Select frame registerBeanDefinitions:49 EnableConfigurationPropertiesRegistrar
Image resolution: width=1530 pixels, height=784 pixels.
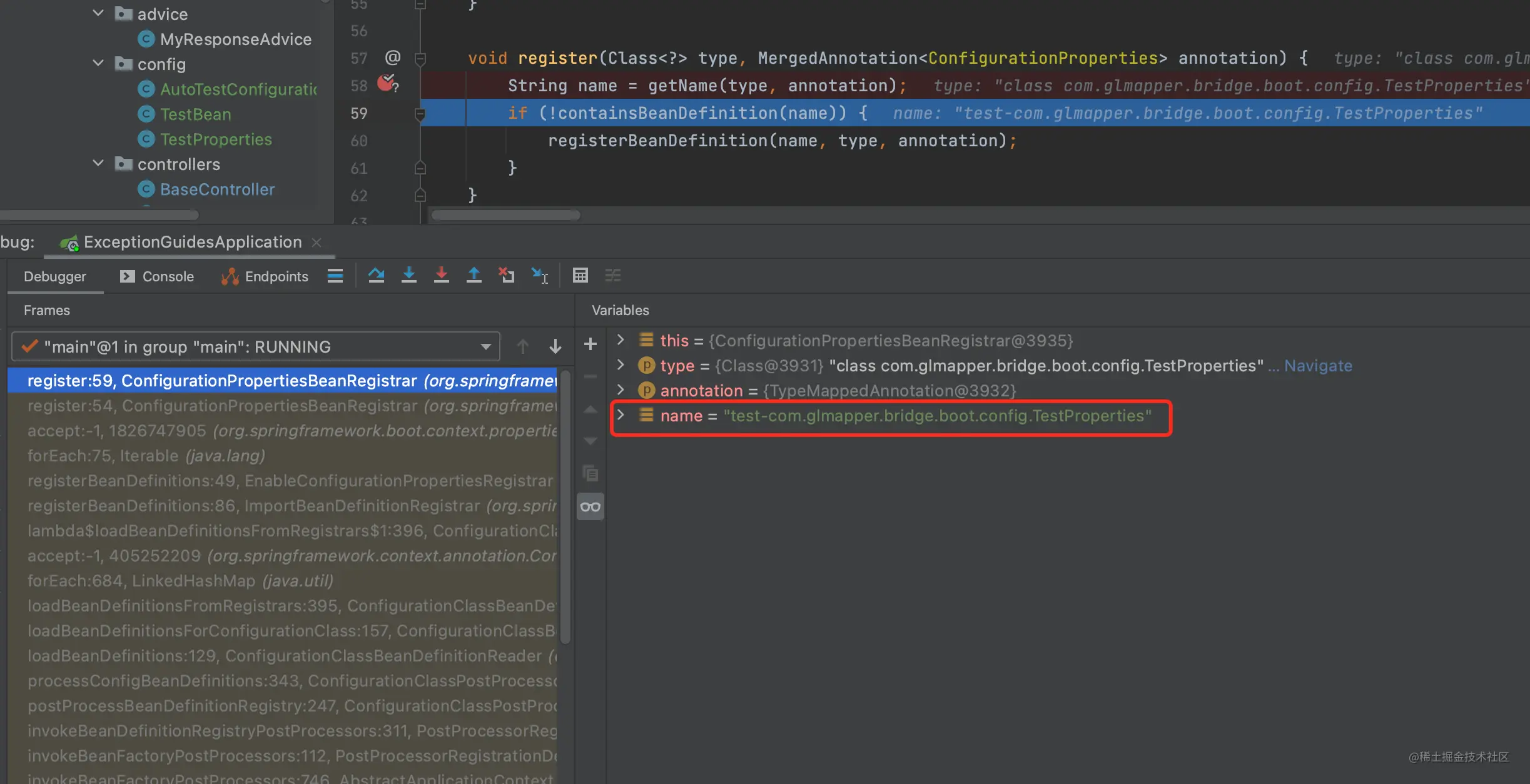tap(283, 481)
